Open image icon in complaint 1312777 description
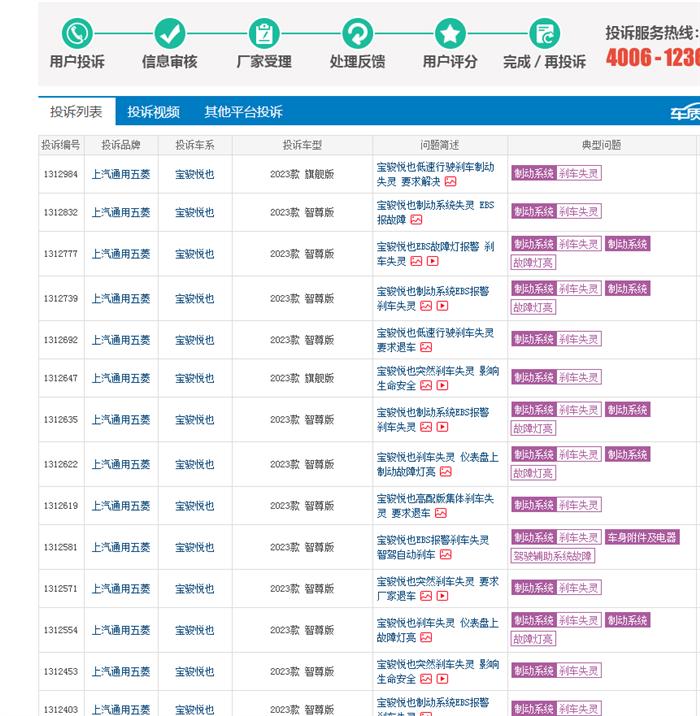The image size is (700, 716). click(416, 261)
